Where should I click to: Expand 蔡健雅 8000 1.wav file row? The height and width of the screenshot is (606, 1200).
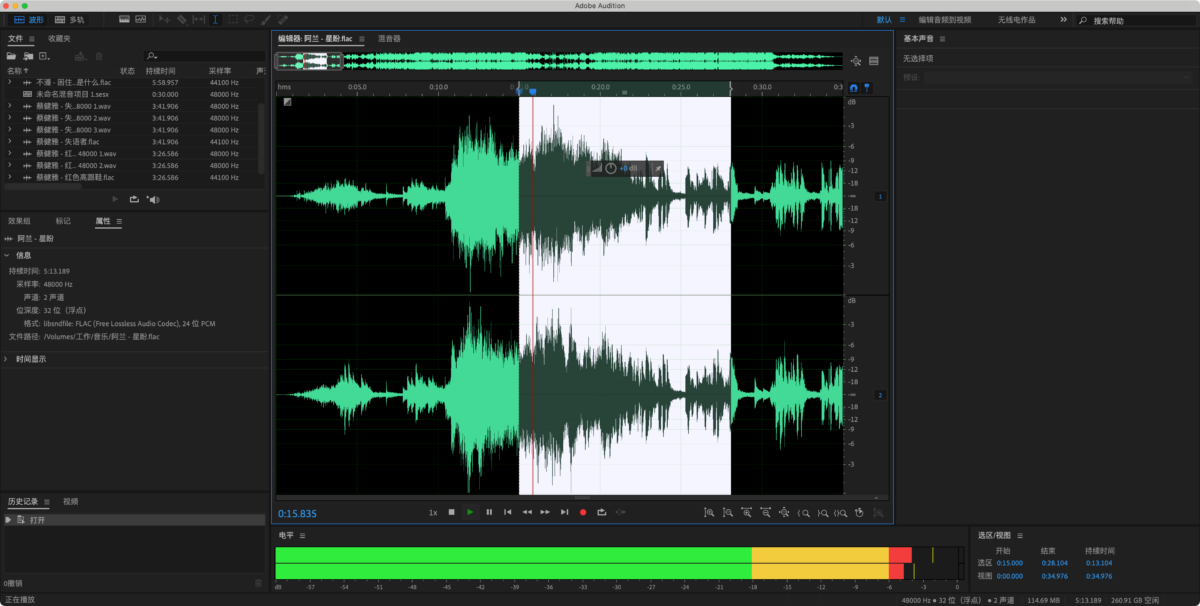(10, 106)
